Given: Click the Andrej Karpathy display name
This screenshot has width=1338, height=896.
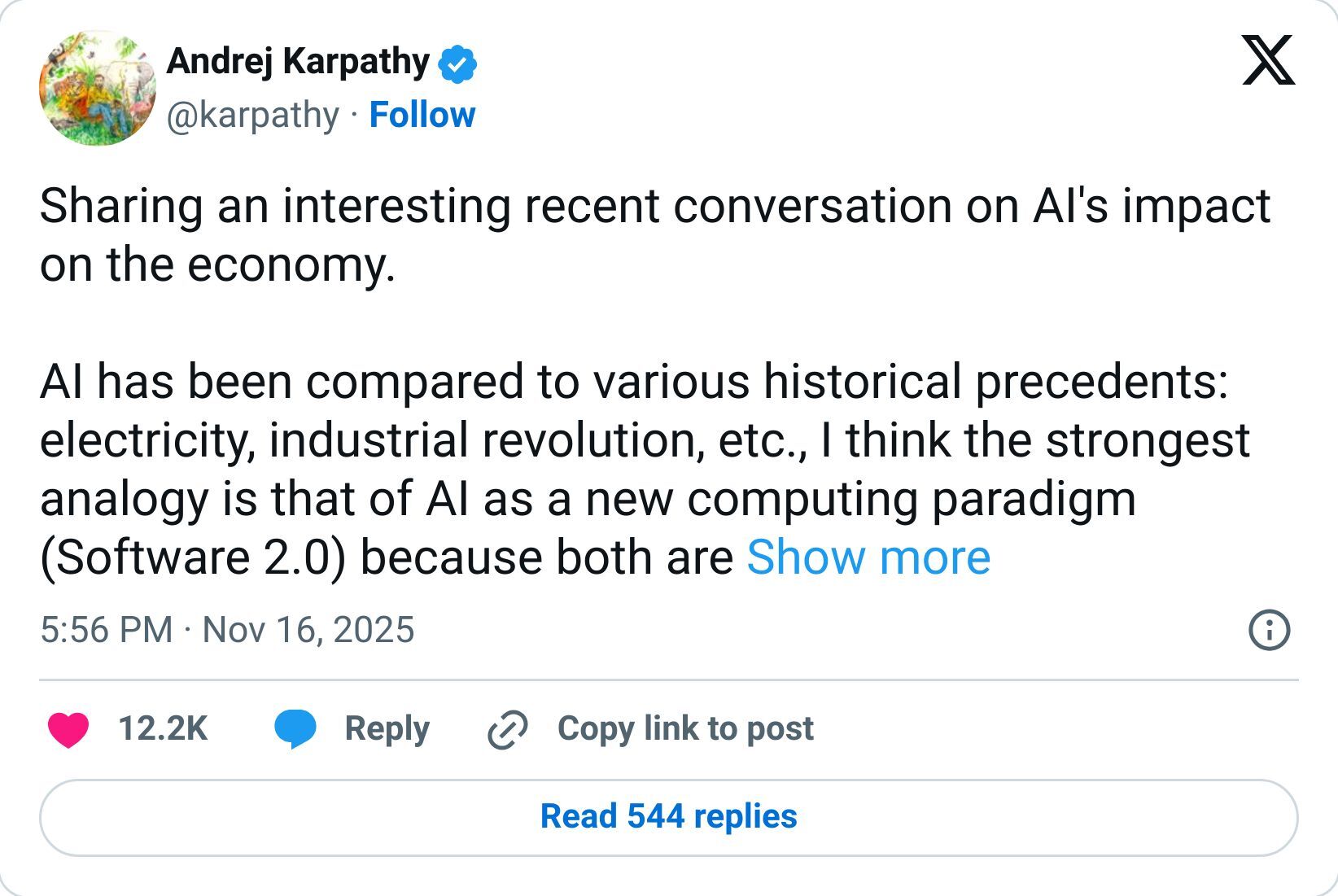Looking at the screenshot, I should click(x=298, y=62).
